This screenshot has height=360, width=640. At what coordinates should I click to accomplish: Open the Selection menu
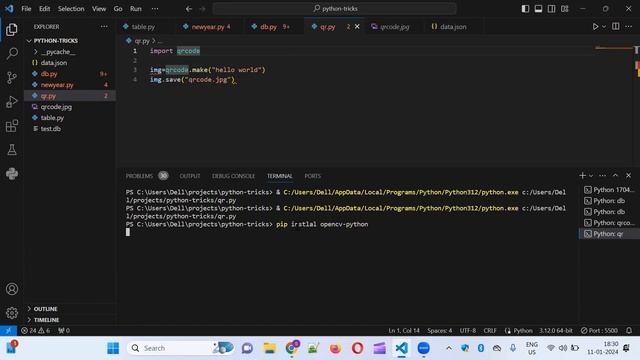coord(71,9)
